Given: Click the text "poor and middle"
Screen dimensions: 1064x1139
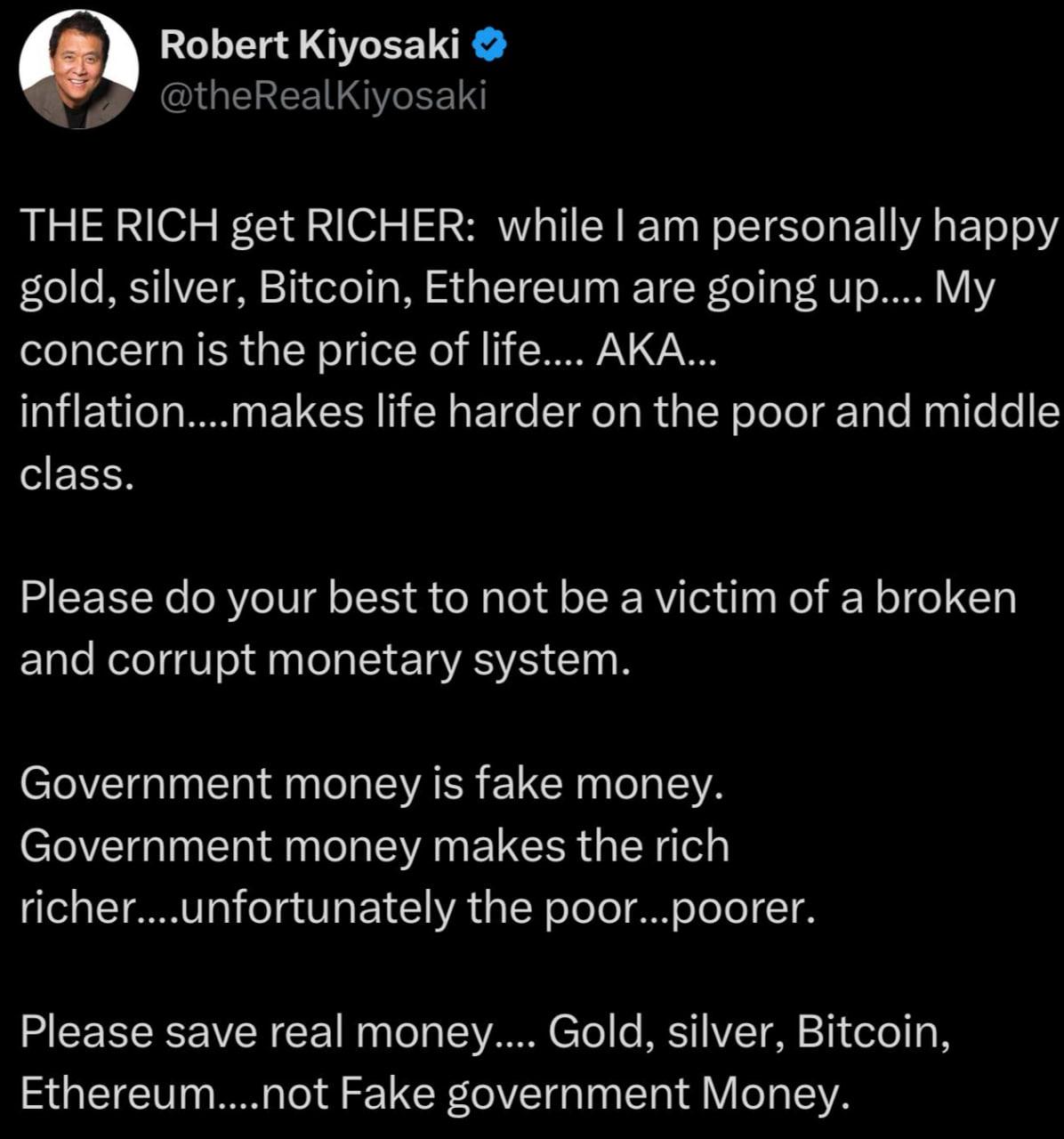Looking at the screenshot, I should click(891, 412).
